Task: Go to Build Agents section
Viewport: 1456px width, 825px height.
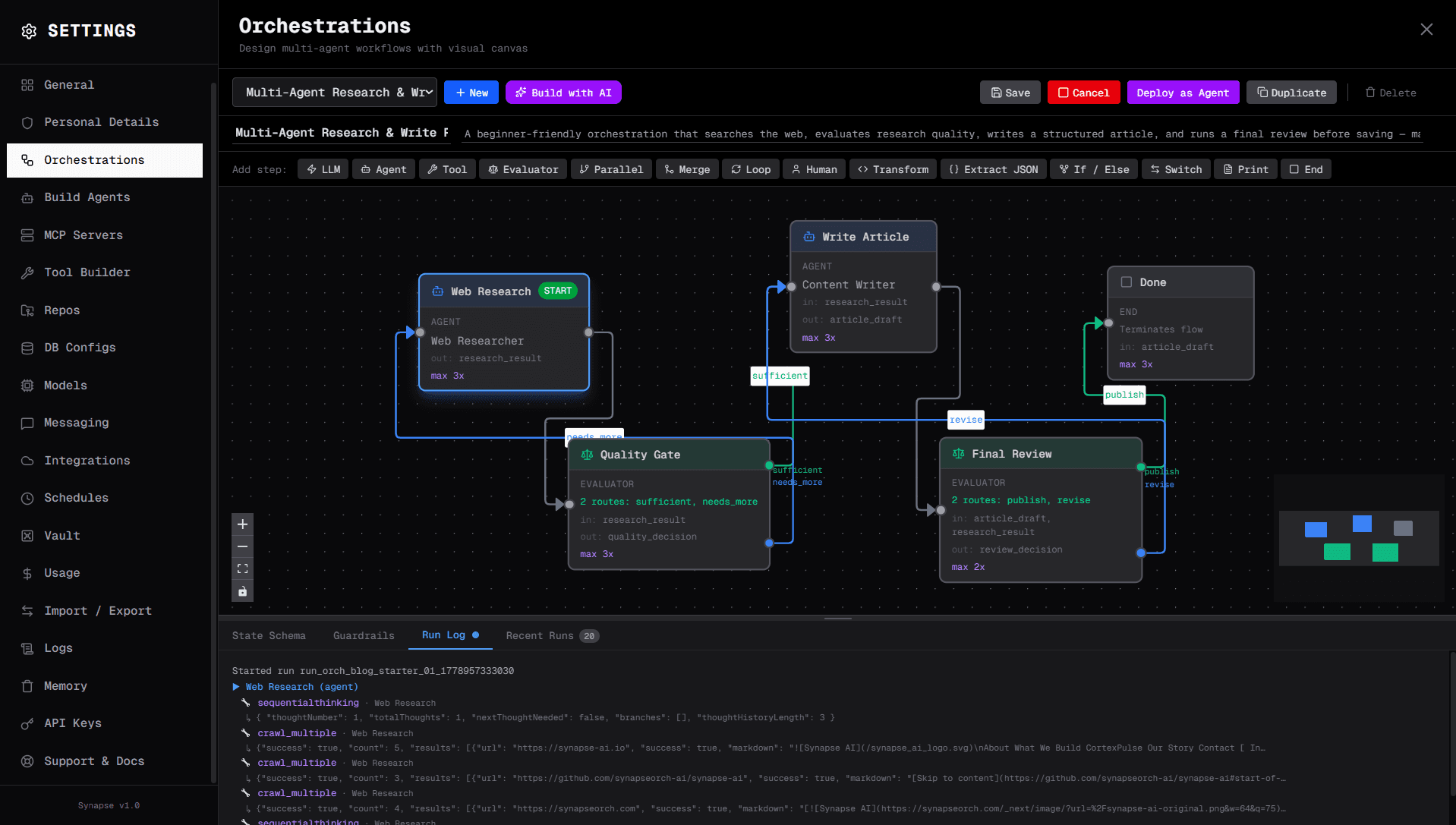Action: [105, 197]
